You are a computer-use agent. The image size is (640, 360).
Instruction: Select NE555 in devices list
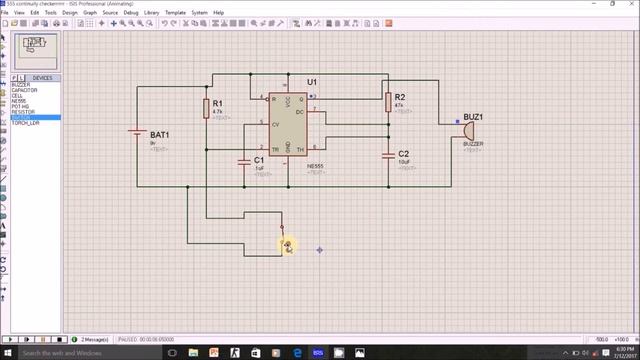[36, 101]
